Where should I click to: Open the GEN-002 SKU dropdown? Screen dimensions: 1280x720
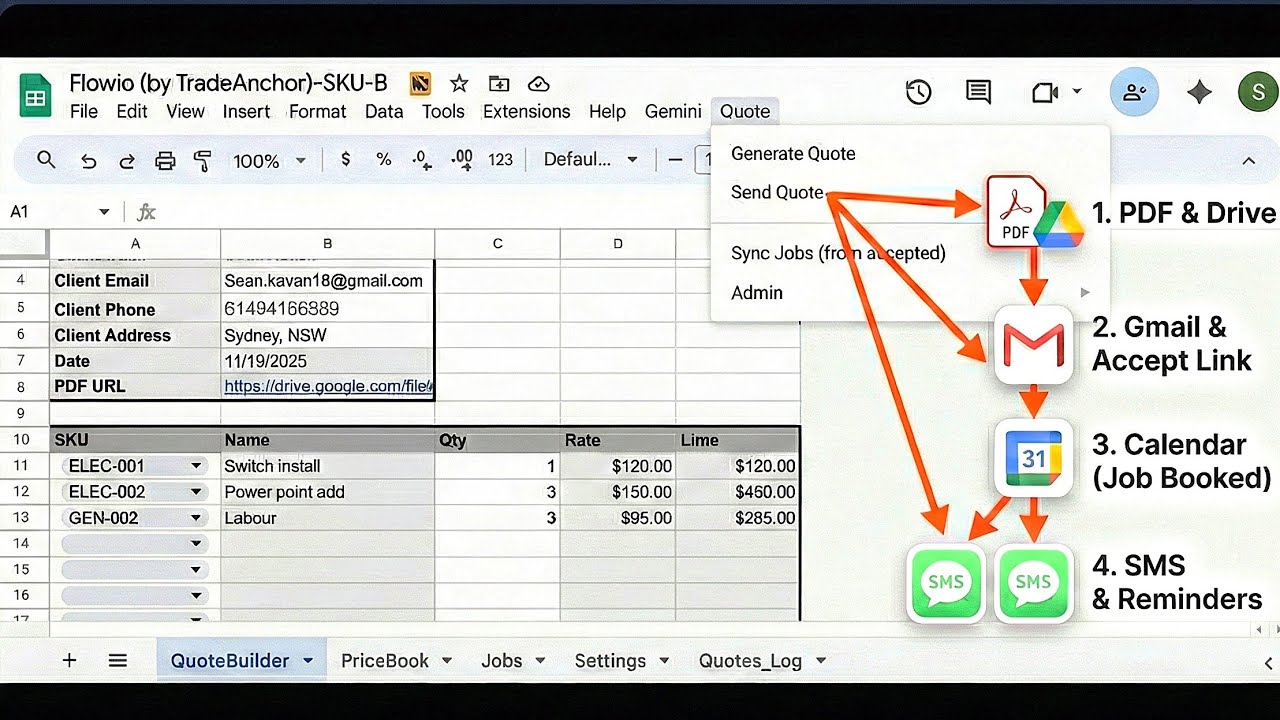[196, 518]
